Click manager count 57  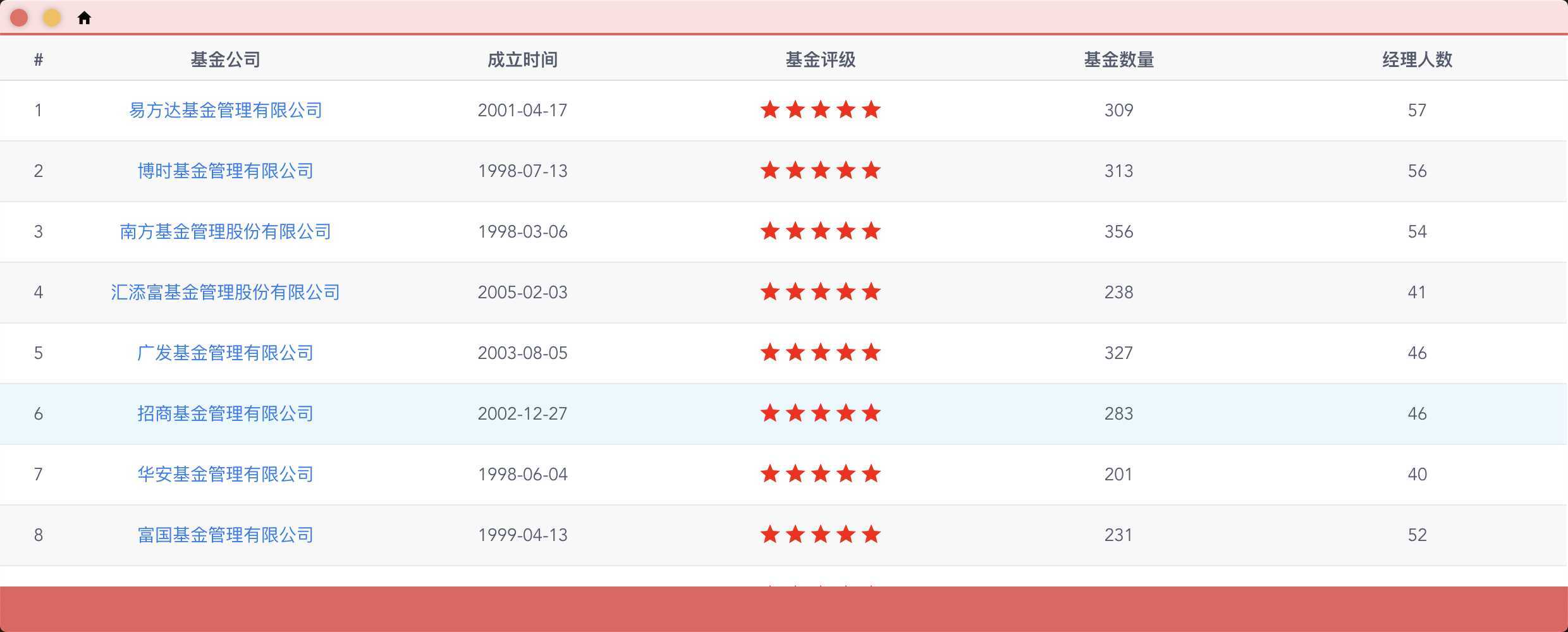pyautogui.click(x=1418, y=110)
